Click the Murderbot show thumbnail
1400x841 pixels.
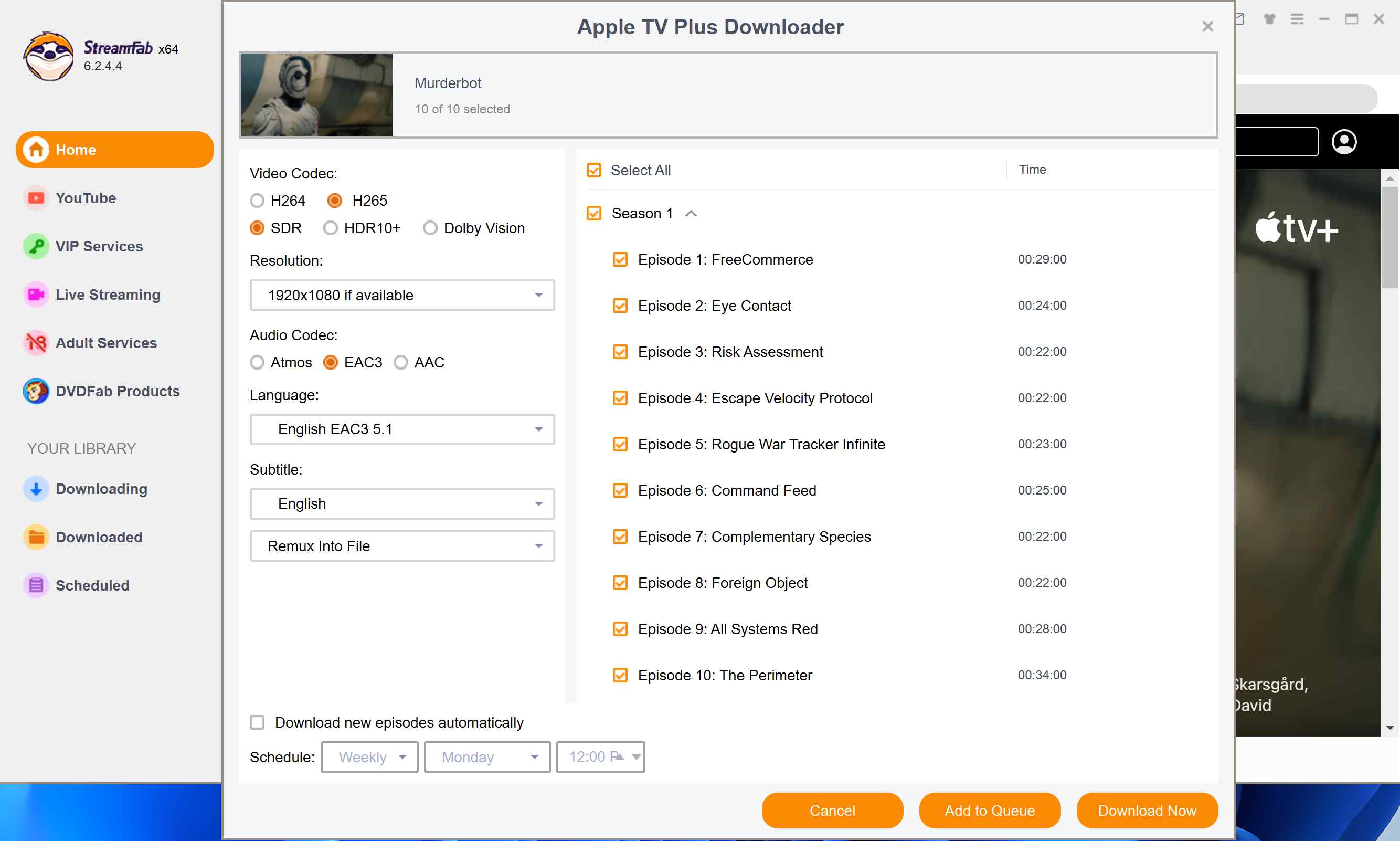pyautogui.click(x=315, y=94)
